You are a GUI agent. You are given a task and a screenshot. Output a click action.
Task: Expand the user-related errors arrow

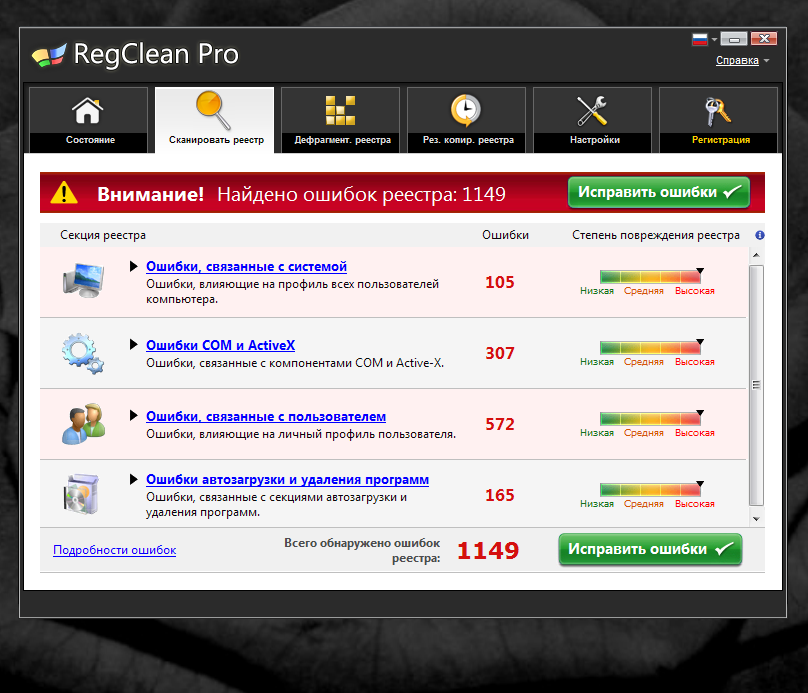tap(134, 416)
